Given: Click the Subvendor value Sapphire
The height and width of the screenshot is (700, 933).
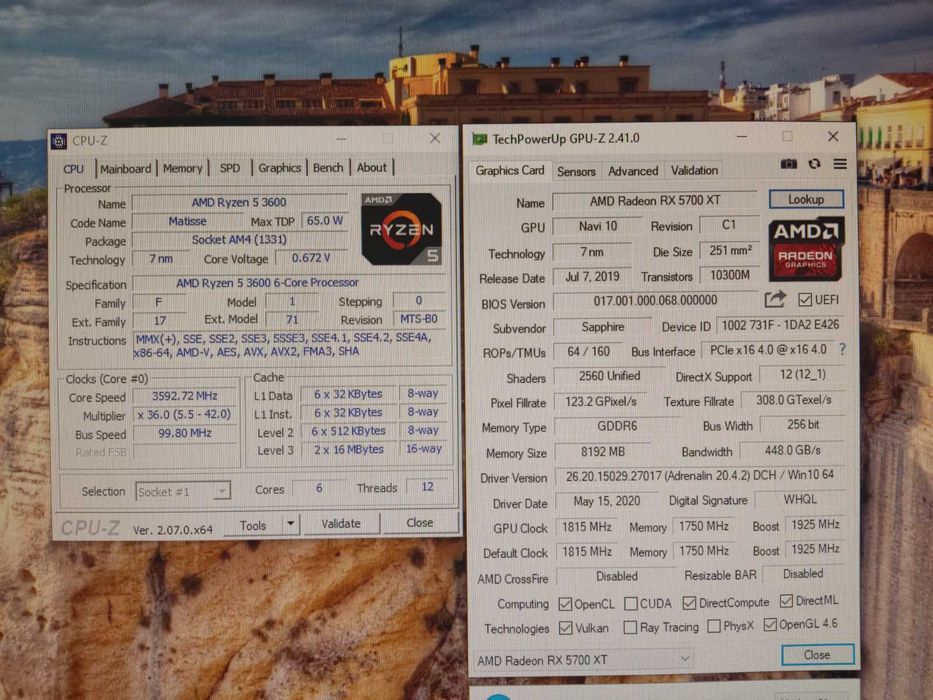Looking at the screenshot, I should point(603,327).
